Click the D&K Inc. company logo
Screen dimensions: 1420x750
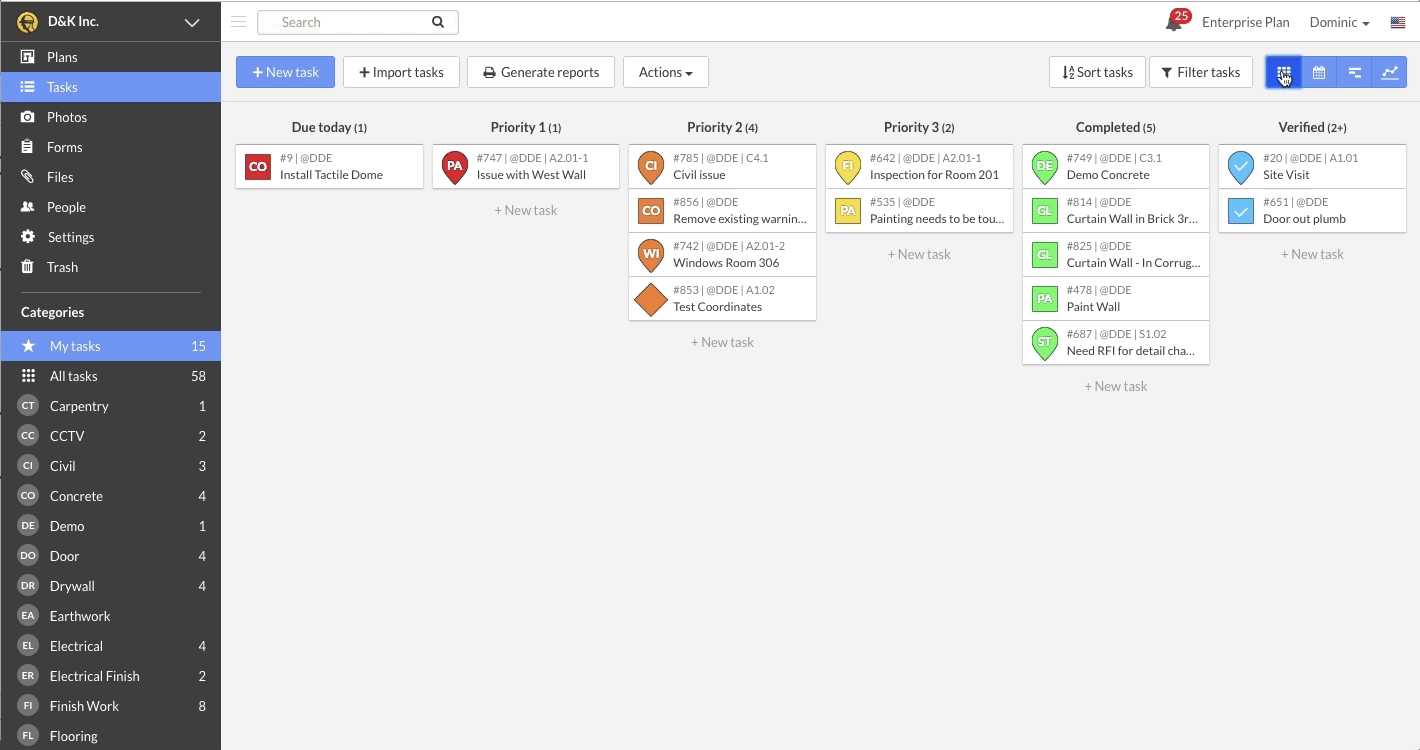tap(28, 22)
